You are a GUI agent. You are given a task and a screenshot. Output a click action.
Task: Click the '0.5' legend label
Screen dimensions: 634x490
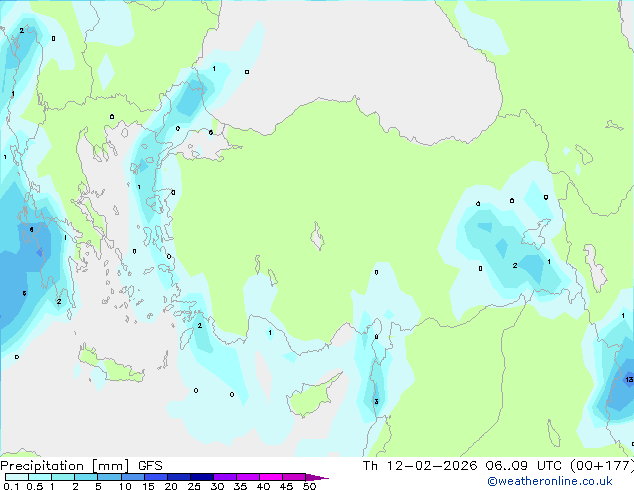pyautogui.click(x=35, y=486)
